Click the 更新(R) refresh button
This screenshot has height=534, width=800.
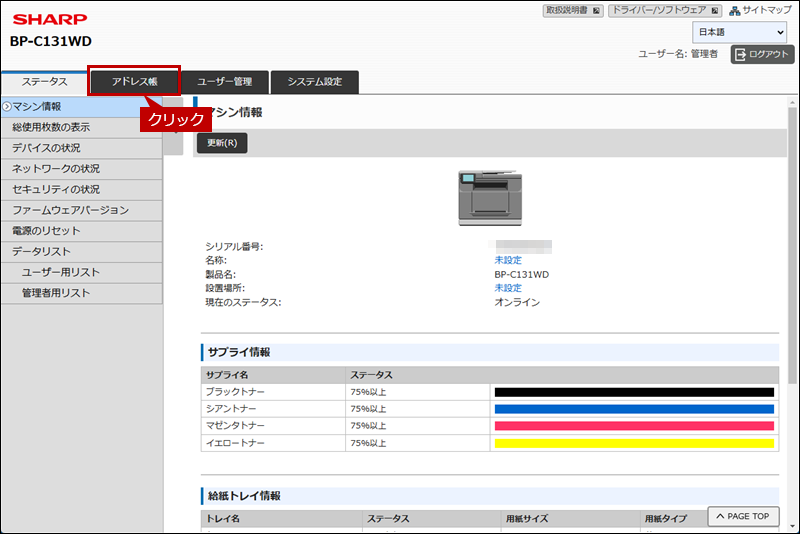click(x=222, y=143)
